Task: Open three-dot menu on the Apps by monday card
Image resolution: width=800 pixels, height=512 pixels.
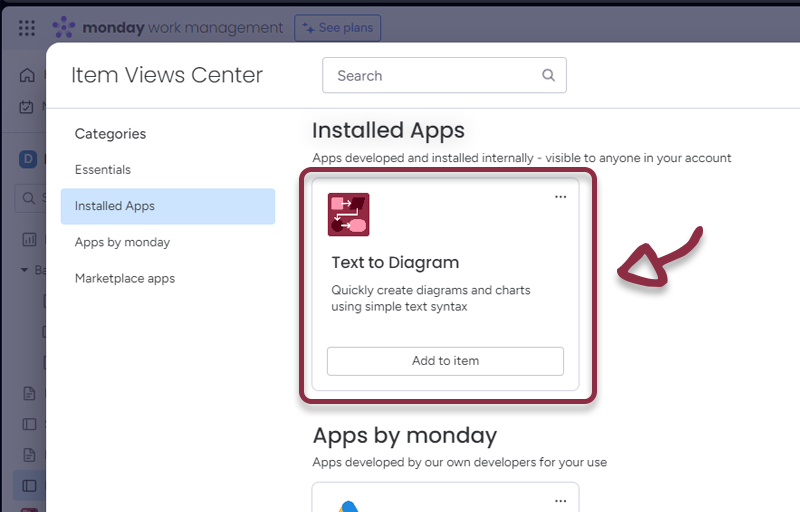Action: tap(560, 500)
